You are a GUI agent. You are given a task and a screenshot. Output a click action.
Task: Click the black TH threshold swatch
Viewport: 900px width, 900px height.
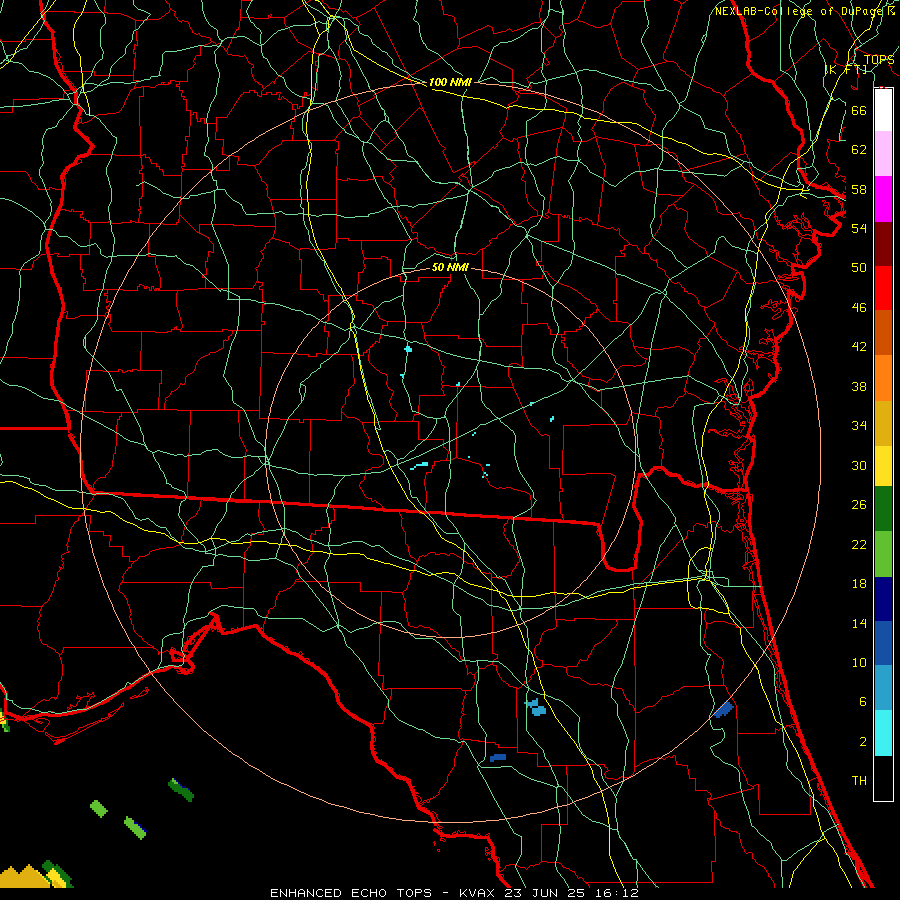click(x=883, y=778)
